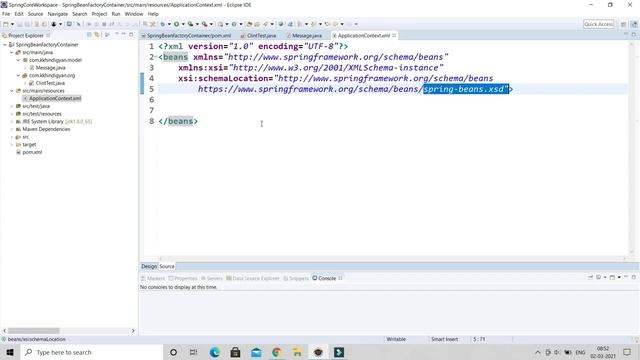Select ApplicationContext.xml in Project Explorer
Screen dimensions: 640x360
tap(55, 98)
